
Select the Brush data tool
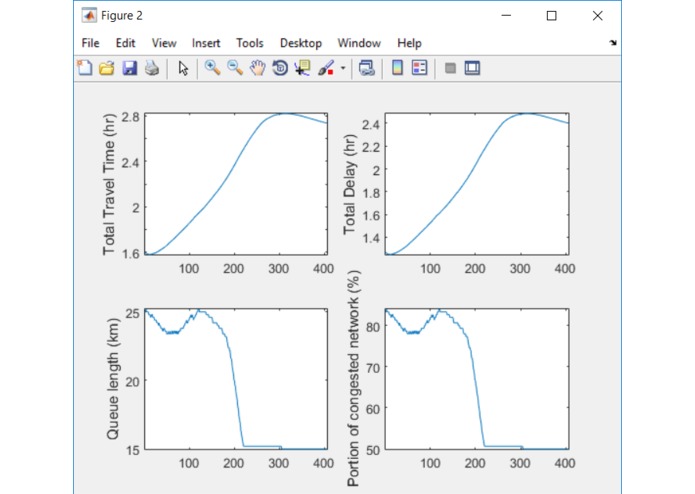coord(326,68)
